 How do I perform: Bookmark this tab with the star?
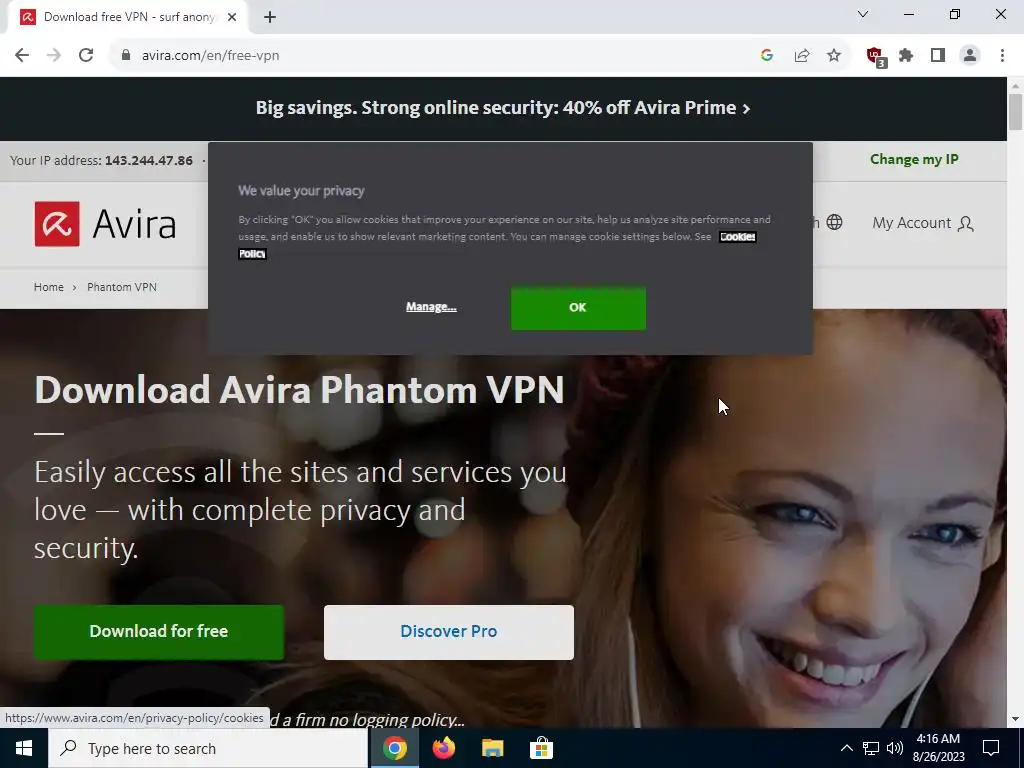tap(834, 56)
